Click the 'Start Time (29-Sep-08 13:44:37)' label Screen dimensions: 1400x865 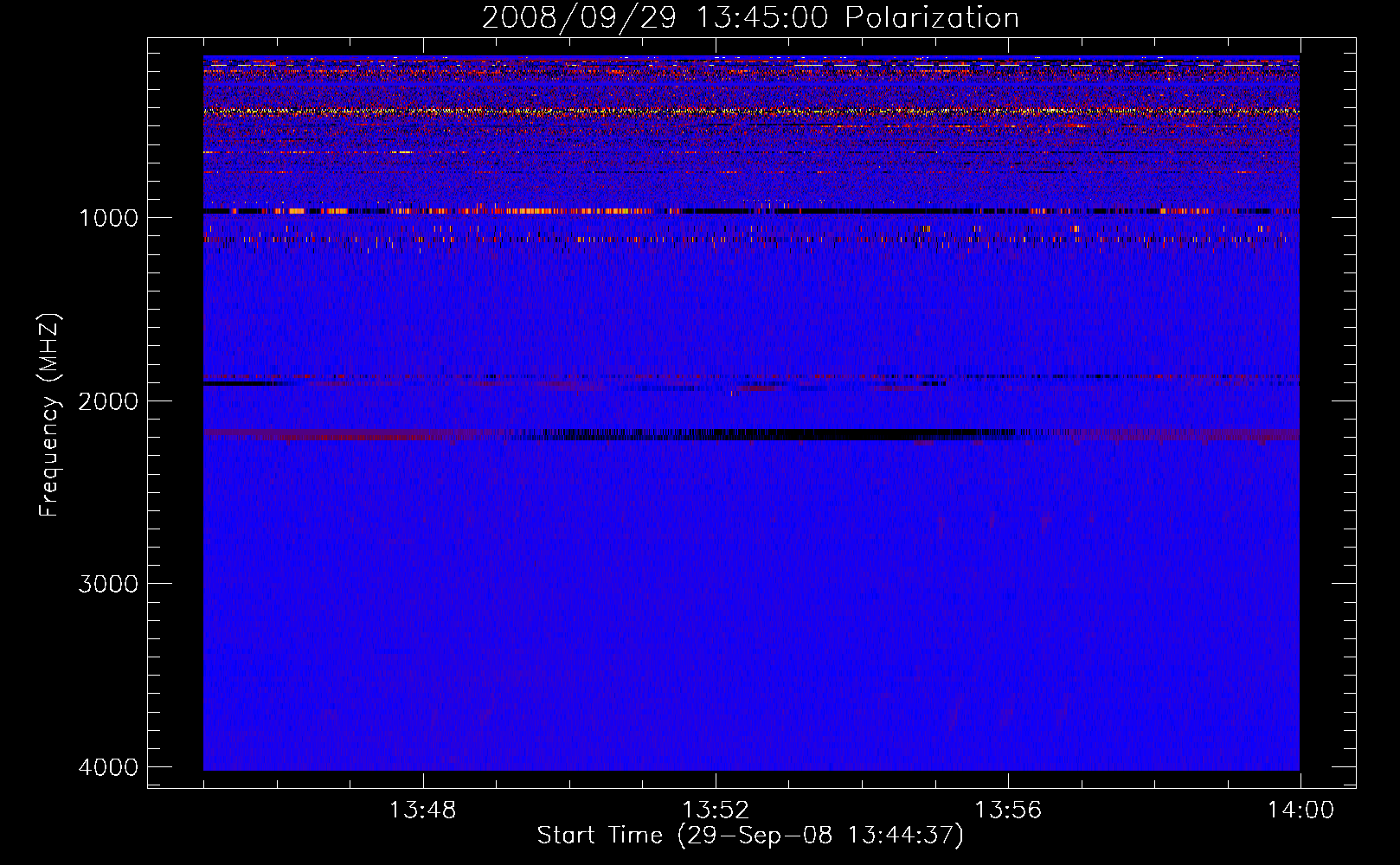click(x=750, y=836)
